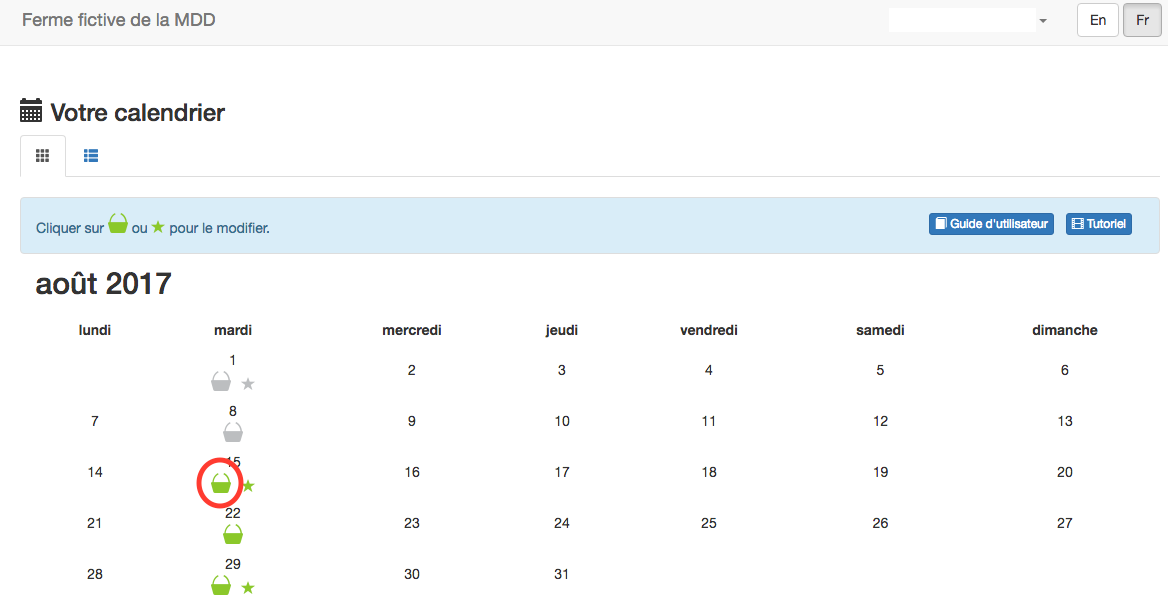Switch to list view tab

(91, 156)
